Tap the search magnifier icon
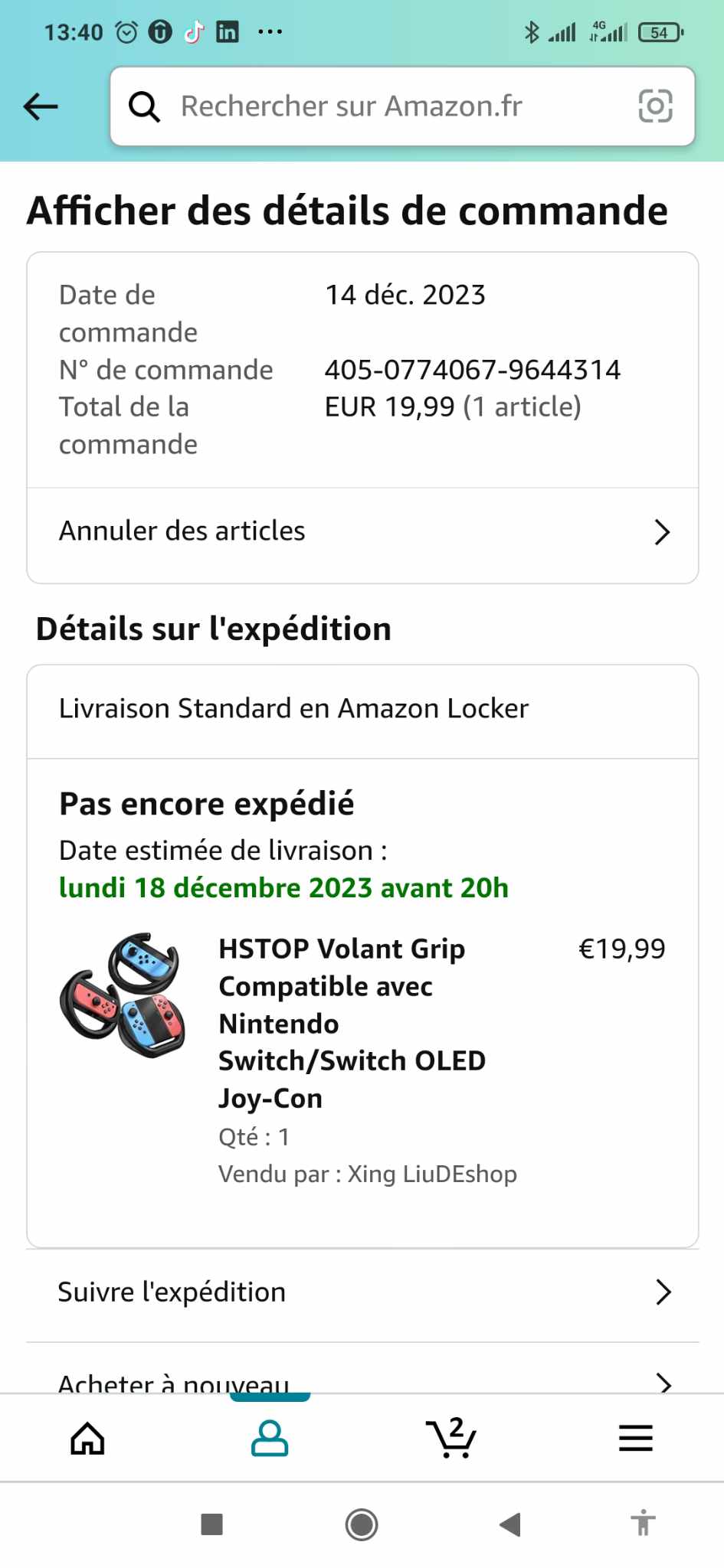Viewport: 724px width, 1568px height. (x=144, y=106)
